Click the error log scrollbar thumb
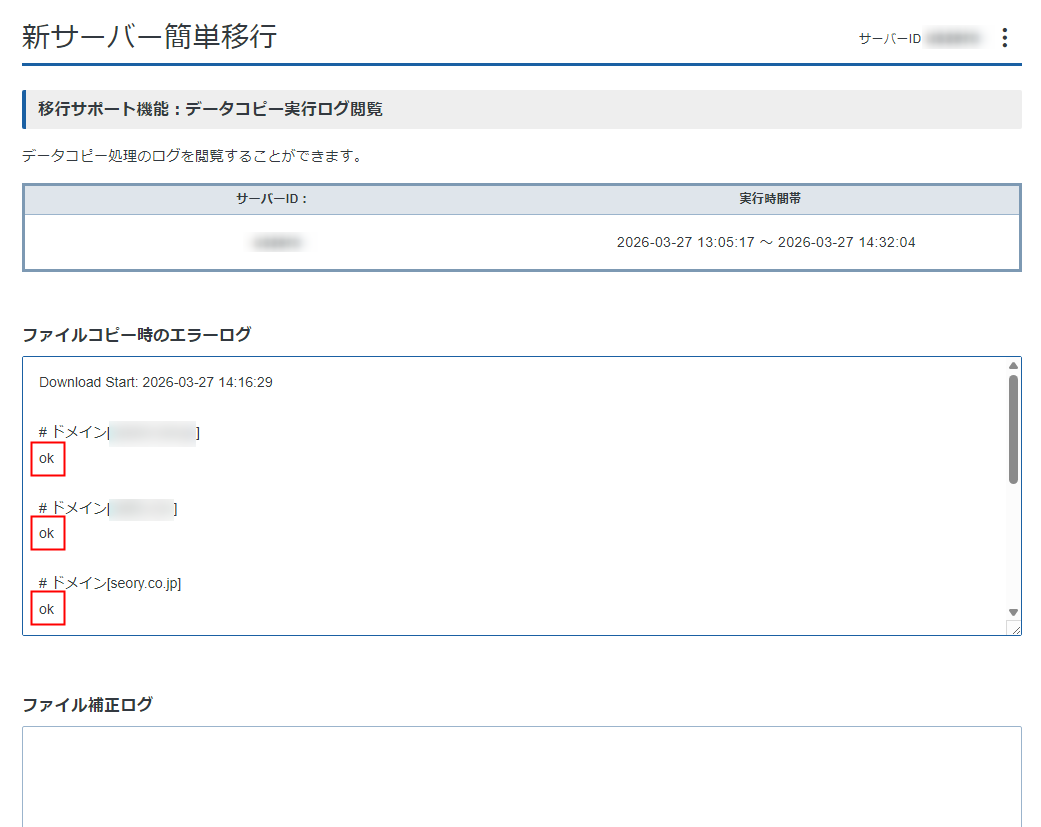This screenshot has width=1041, height=827. pyautogui.click(x=1013, y=429)
